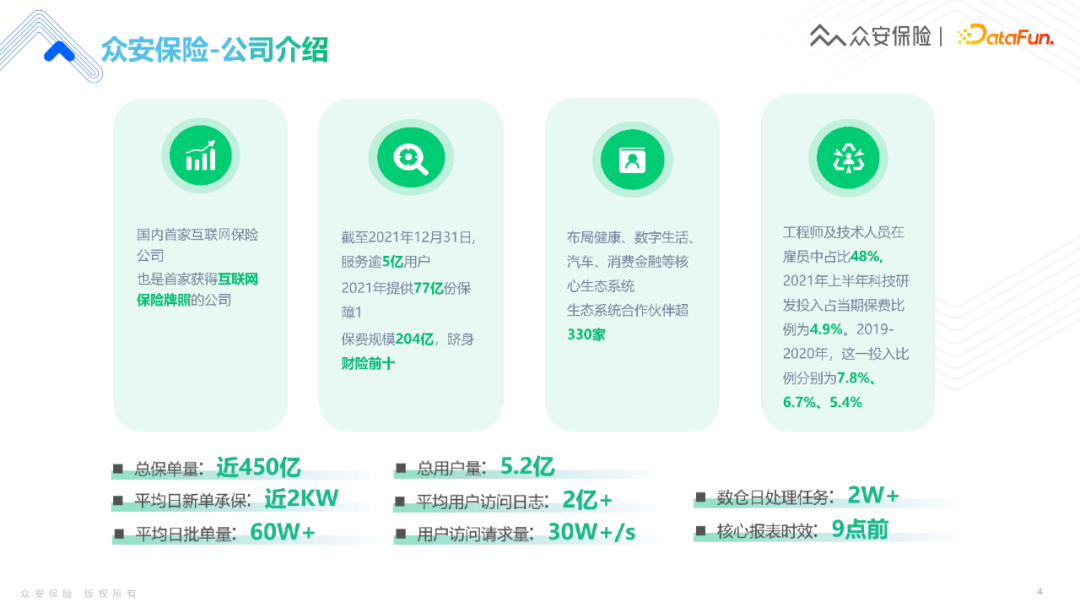Viewport: 1080px width, 608px height.
Task: Click the green 6.7%、5.4% figures
Action: point(822,402)
